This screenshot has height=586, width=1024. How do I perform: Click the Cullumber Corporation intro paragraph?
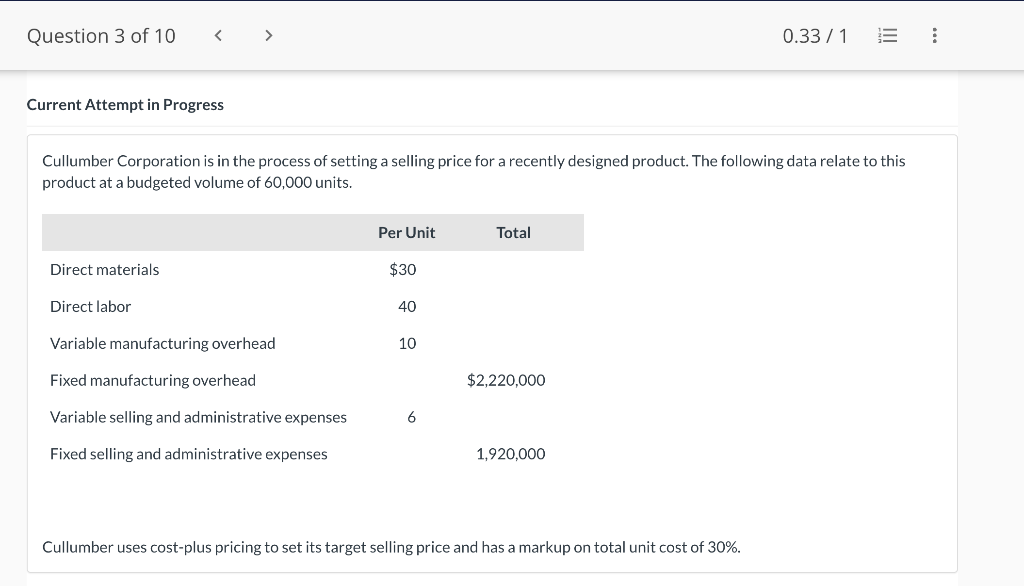tap(473, 172)
